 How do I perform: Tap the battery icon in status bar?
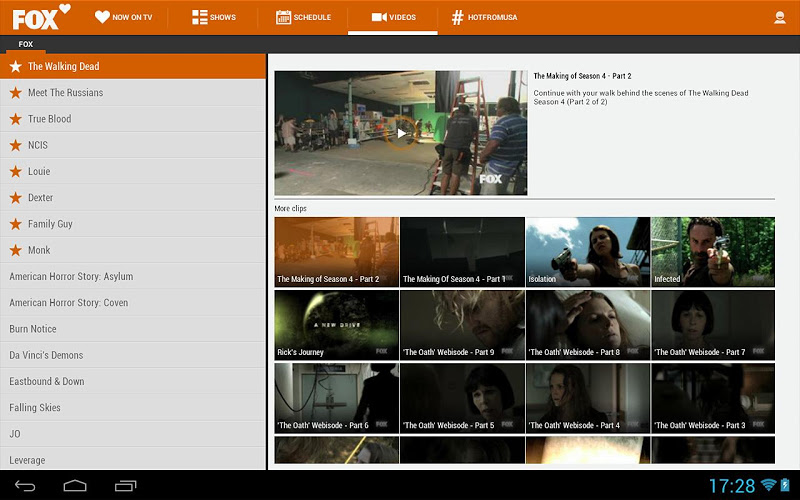[x=787, y=486]
